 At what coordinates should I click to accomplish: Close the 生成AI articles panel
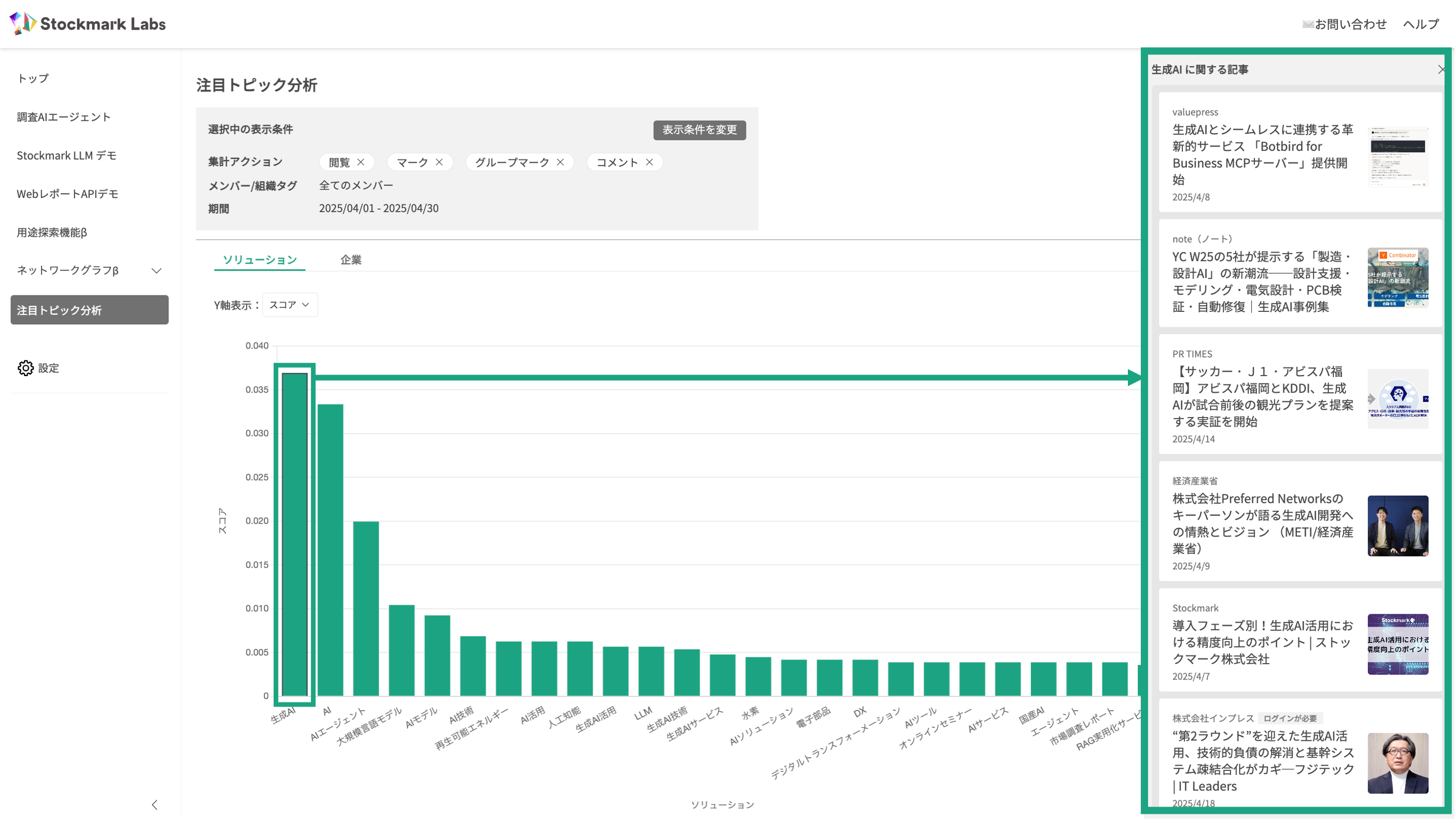pyautogui.click(x=1441, y=69)
